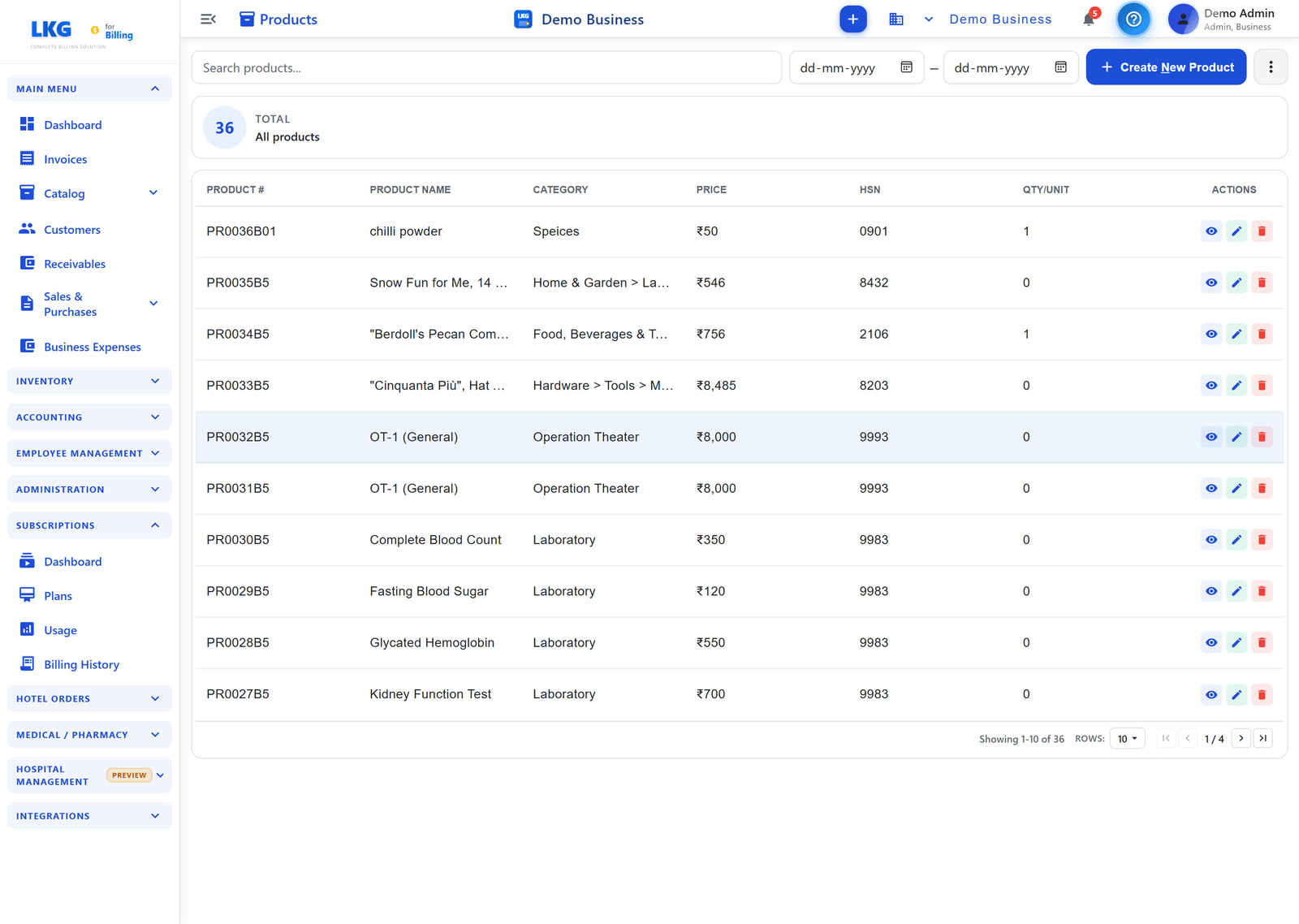Image resolution: width=1299 pixels, height=924 pixels.
Task: Edit product PR0034B5
Action: (x=1236, y=334)
